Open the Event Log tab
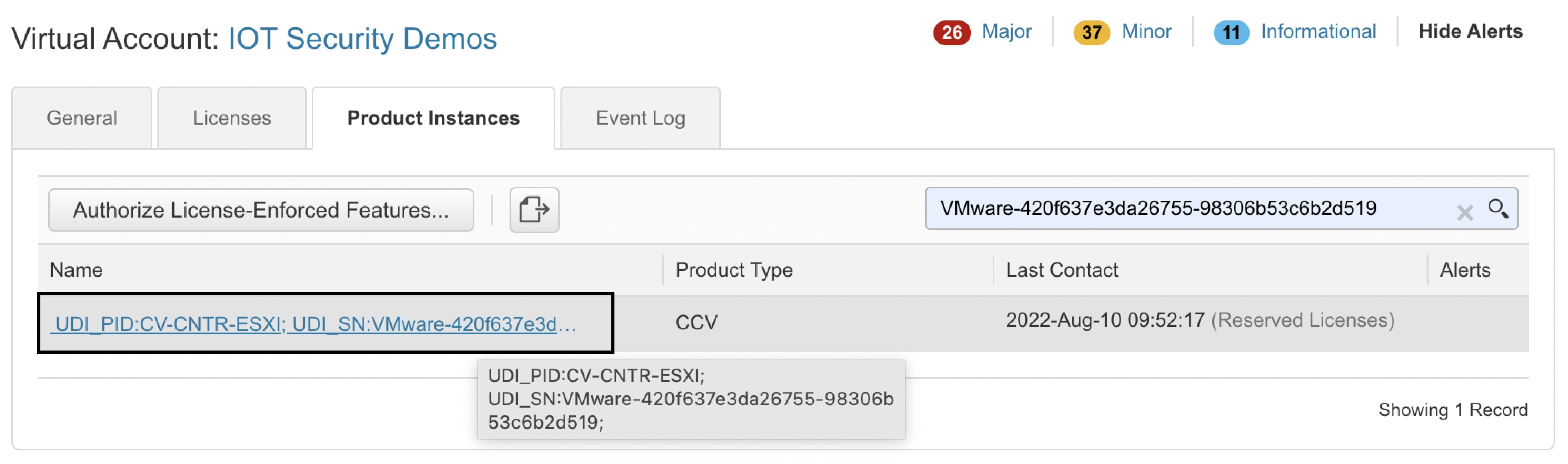 click(x=640, y=117)
